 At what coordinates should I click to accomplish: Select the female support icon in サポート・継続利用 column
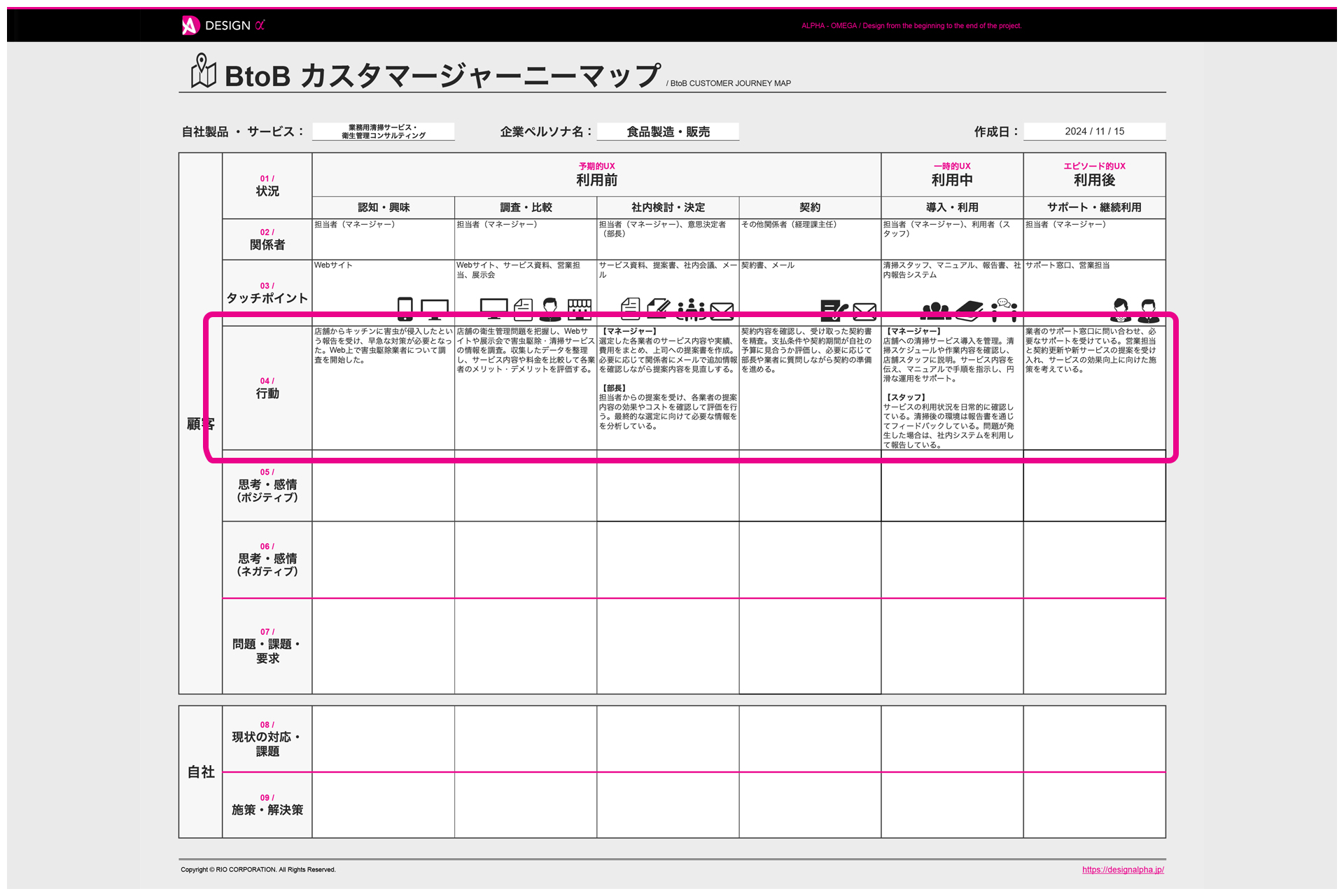pyautogui.click(x=1121, y=309)
